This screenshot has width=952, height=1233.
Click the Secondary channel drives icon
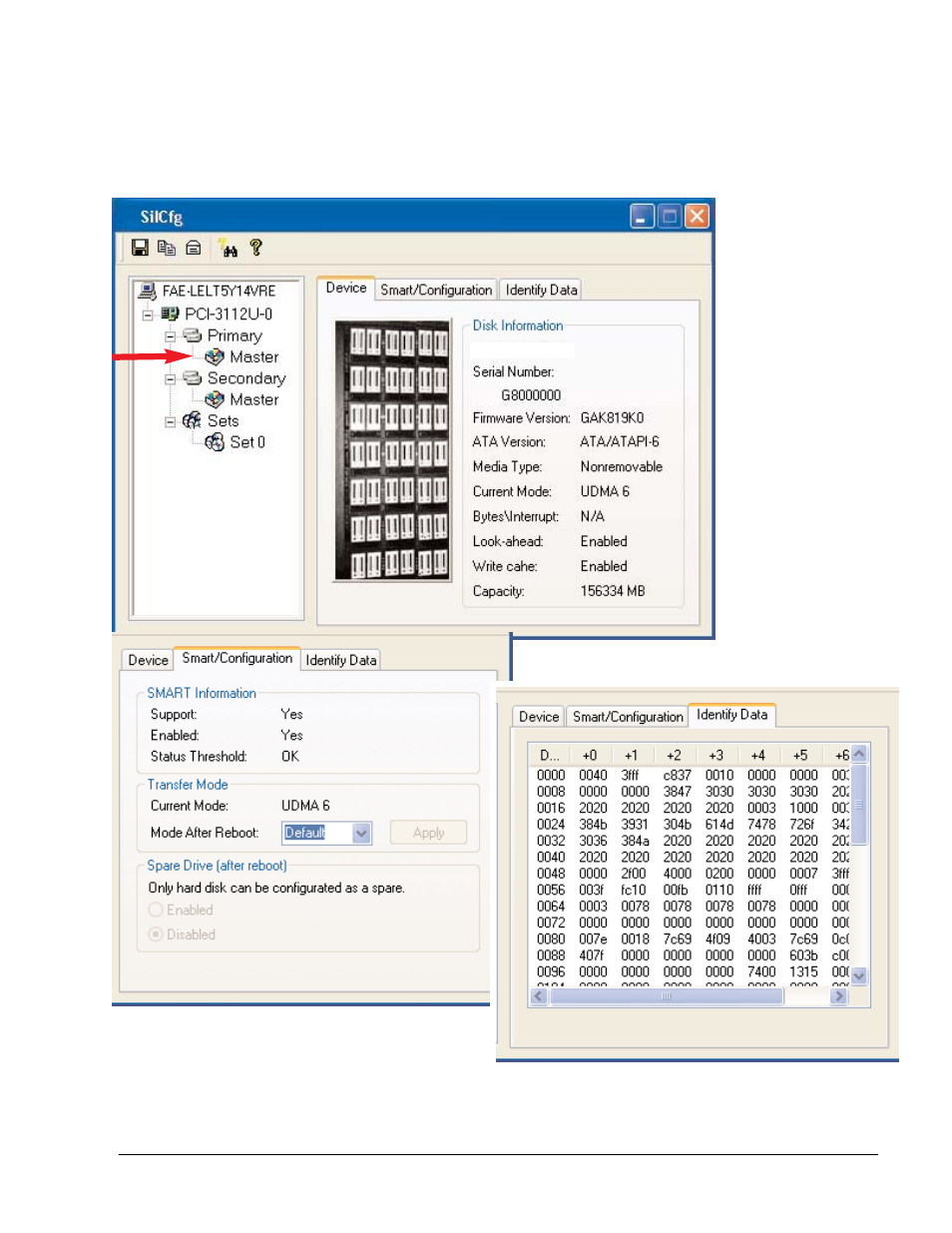point(193,378)
